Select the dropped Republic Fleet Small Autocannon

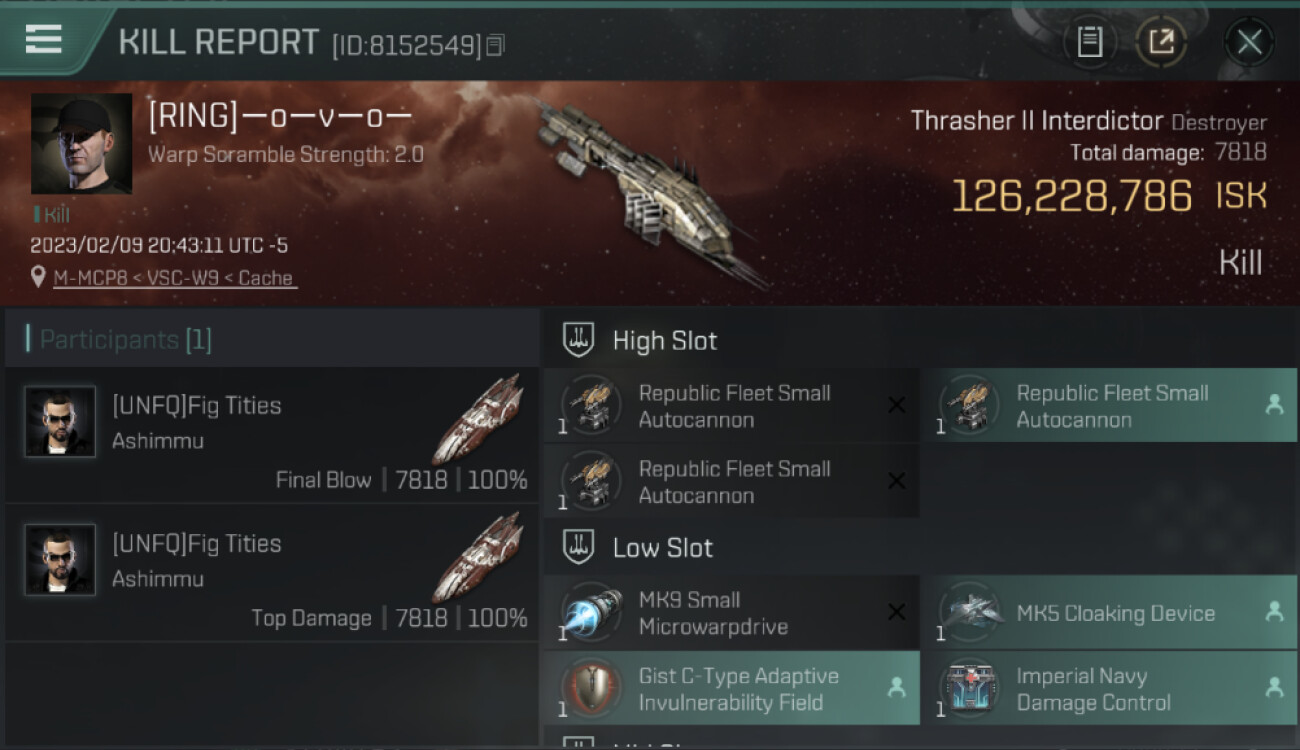click(x=1109, y=406)
